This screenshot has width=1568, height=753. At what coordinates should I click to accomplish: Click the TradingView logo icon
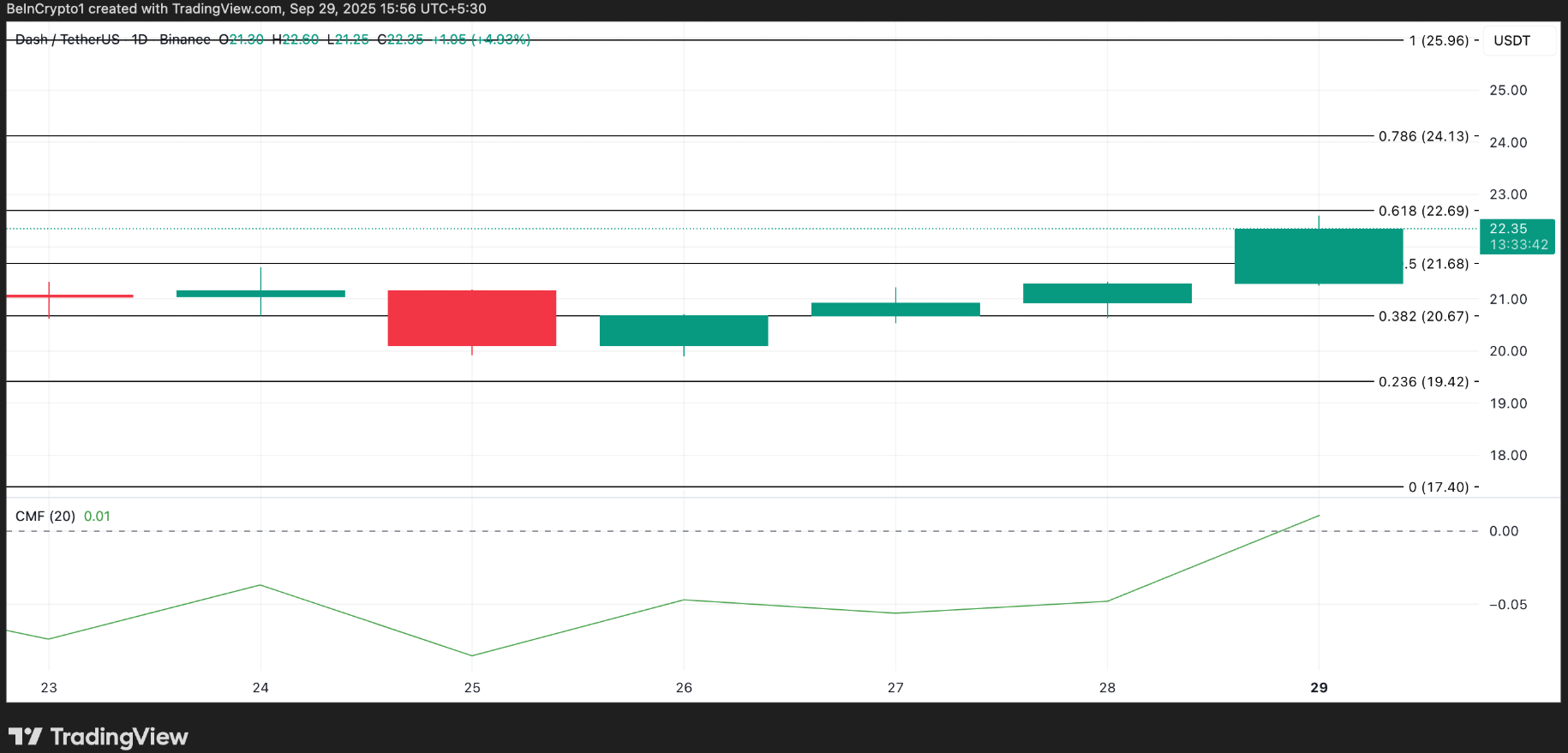click(25, 737)
